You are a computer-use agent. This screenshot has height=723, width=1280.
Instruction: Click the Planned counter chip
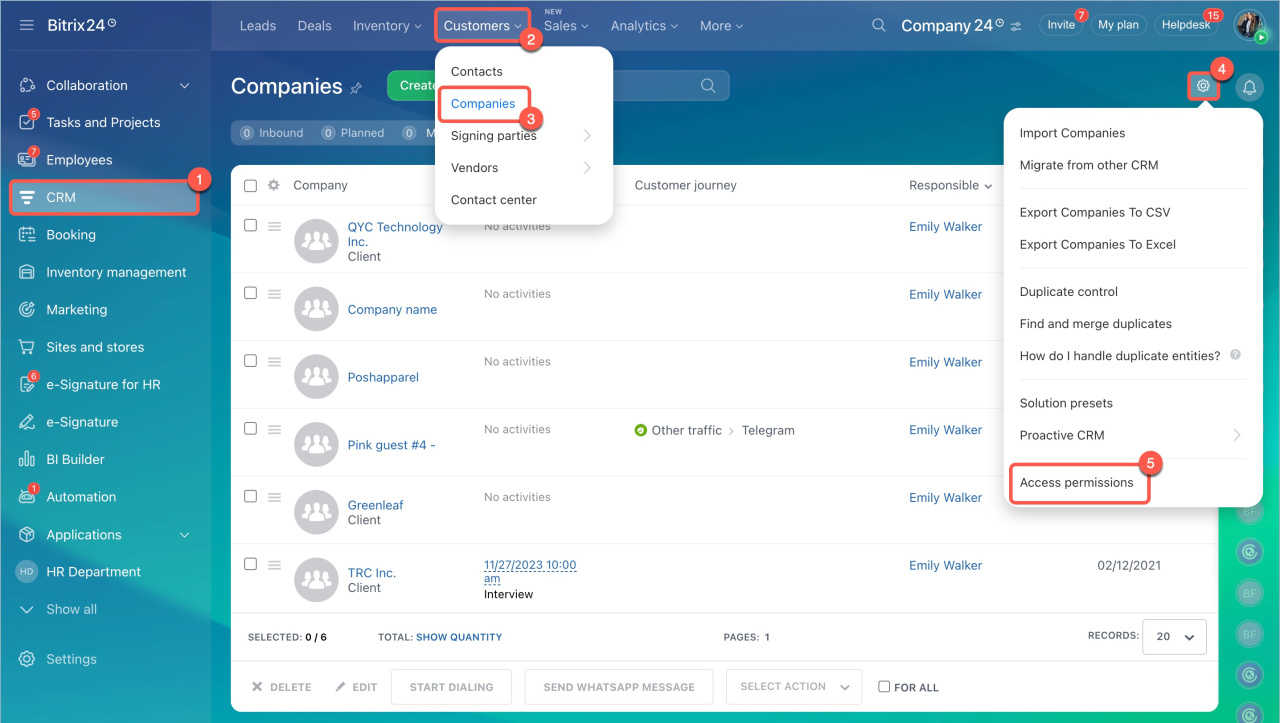coord(354,133)
